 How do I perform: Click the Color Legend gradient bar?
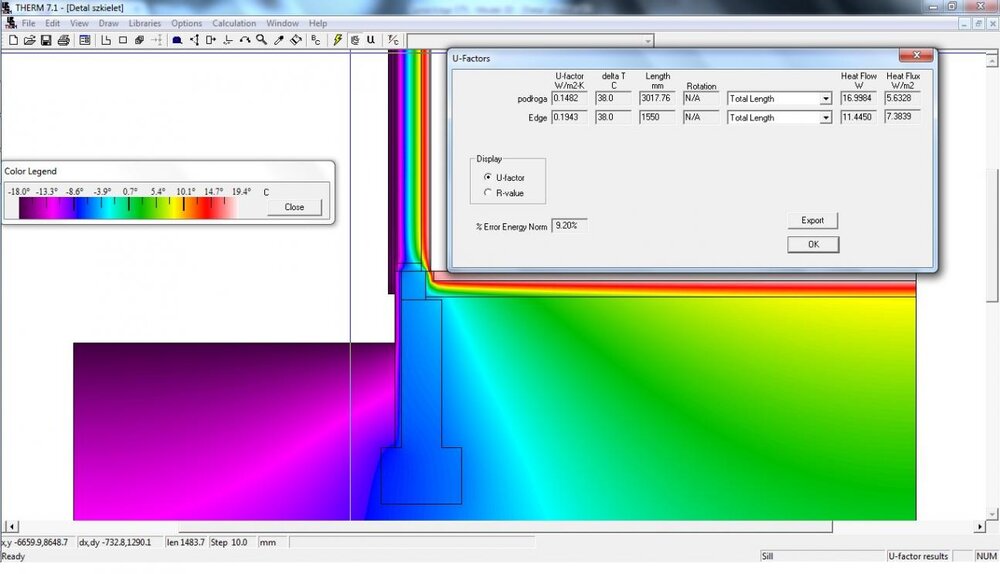click(127, 207)
